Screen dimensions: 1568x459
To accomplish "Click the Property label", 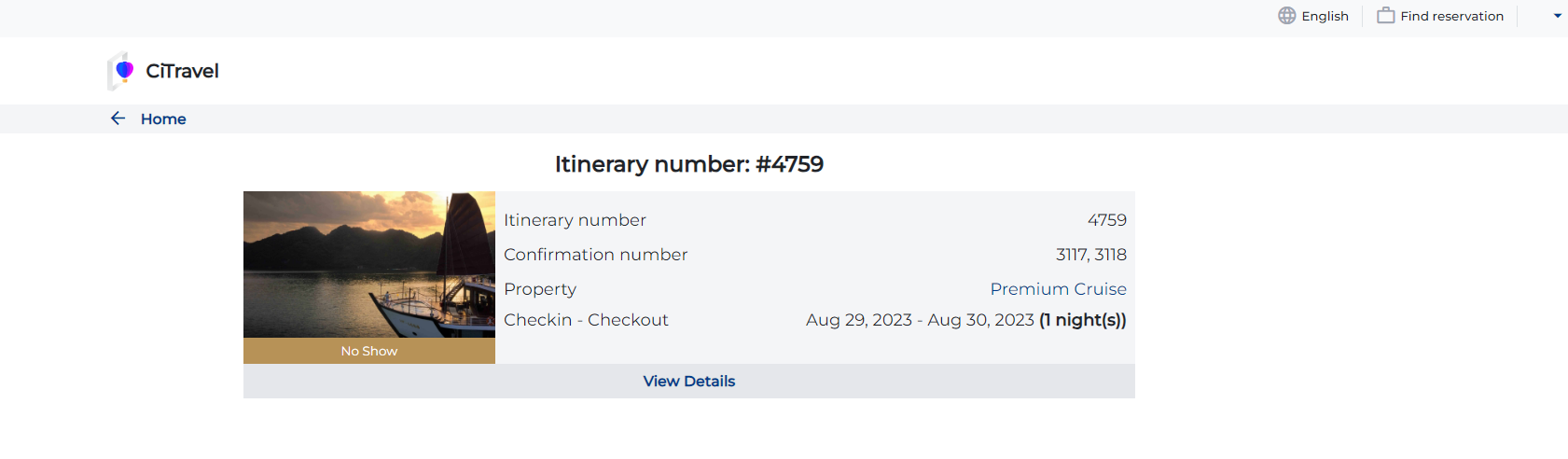I will (x=540, y=289).
